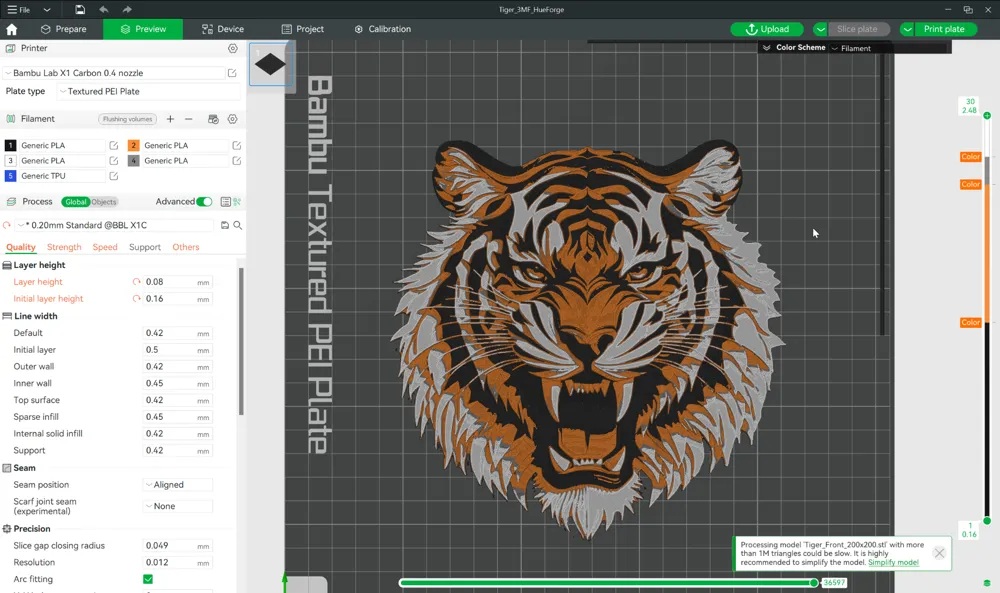Click the redo arrow icon

point(127,10)
